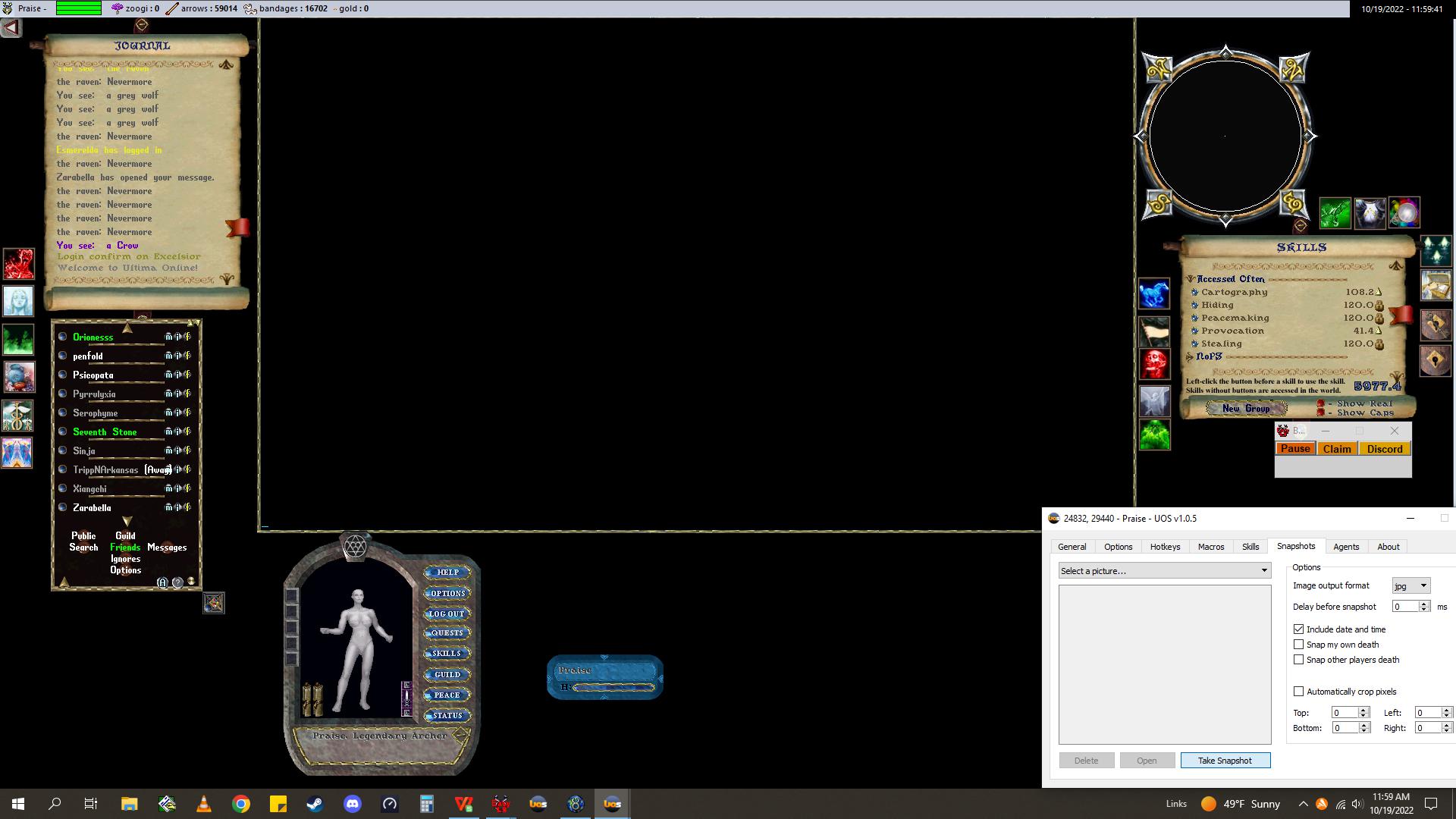
Task: Click the pale blue woman face icon
Action: (x=18, y=301)
